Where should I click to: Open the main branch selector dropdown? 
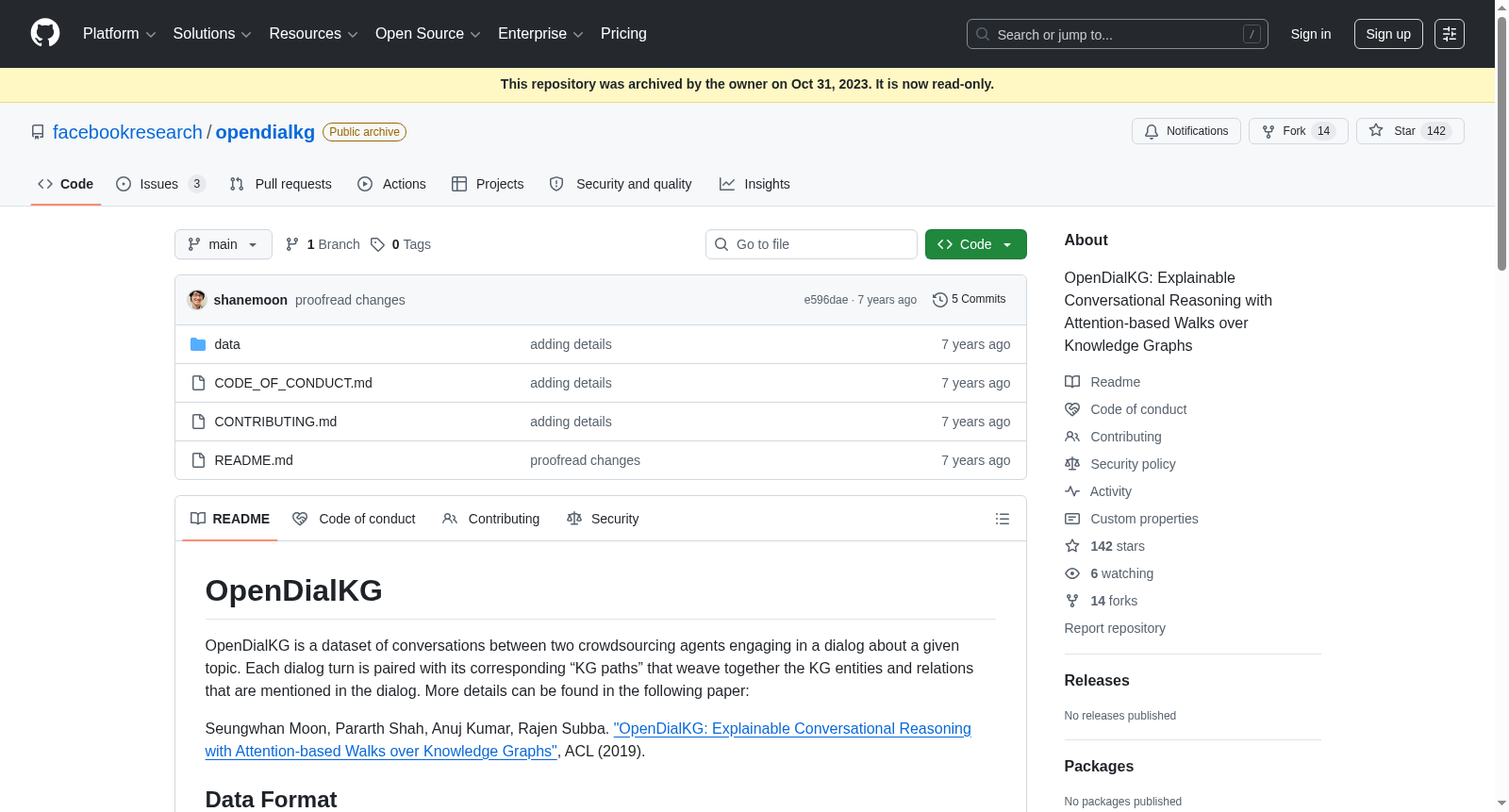224,244
